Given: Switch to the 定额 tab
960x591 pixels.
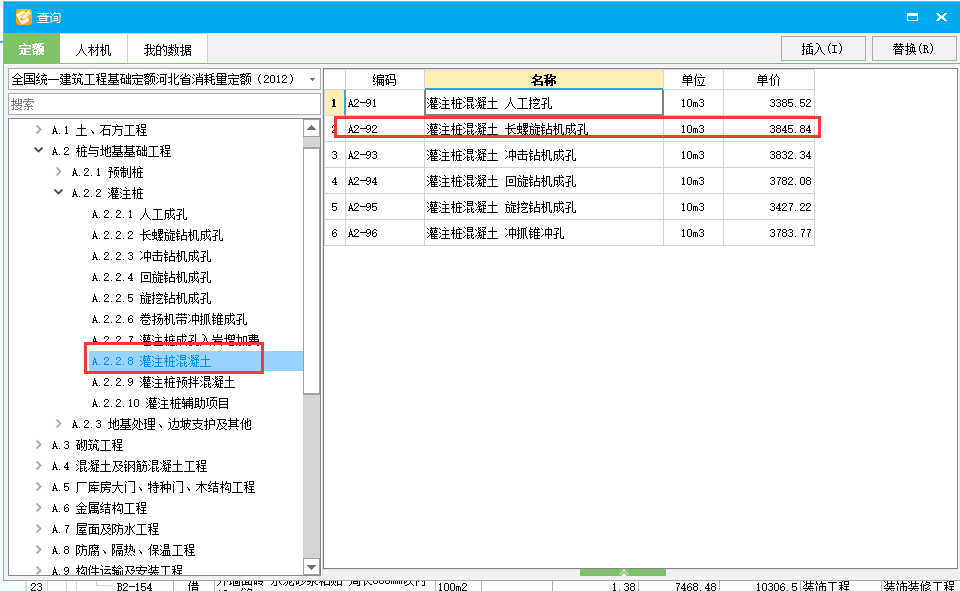Looking at the screenshot, I should click(x=31, y=49).
